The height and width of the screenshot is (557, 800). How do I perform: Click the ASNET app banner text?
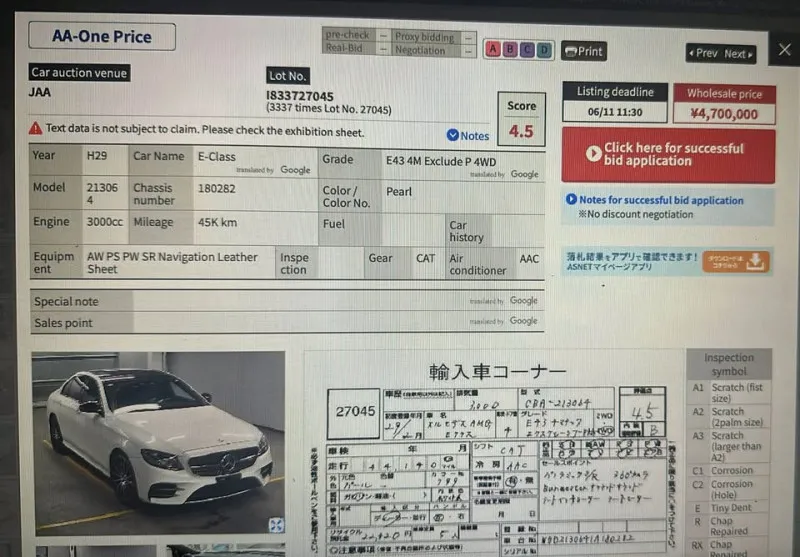(x=631, y=261)
